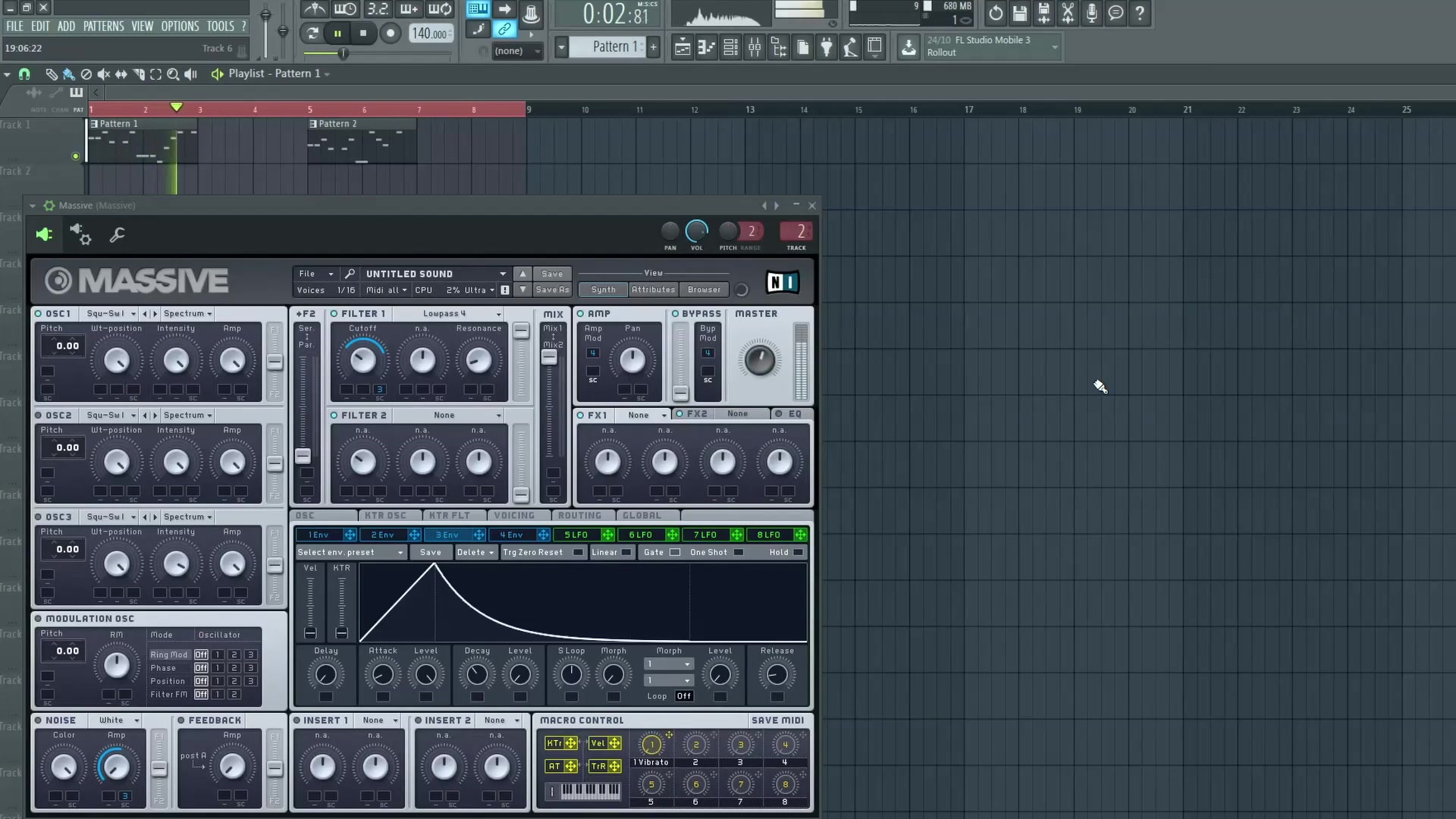Screen dimensions: 1456x819
Task: Open the PATTERNS menu
Action: click(103, 27)
